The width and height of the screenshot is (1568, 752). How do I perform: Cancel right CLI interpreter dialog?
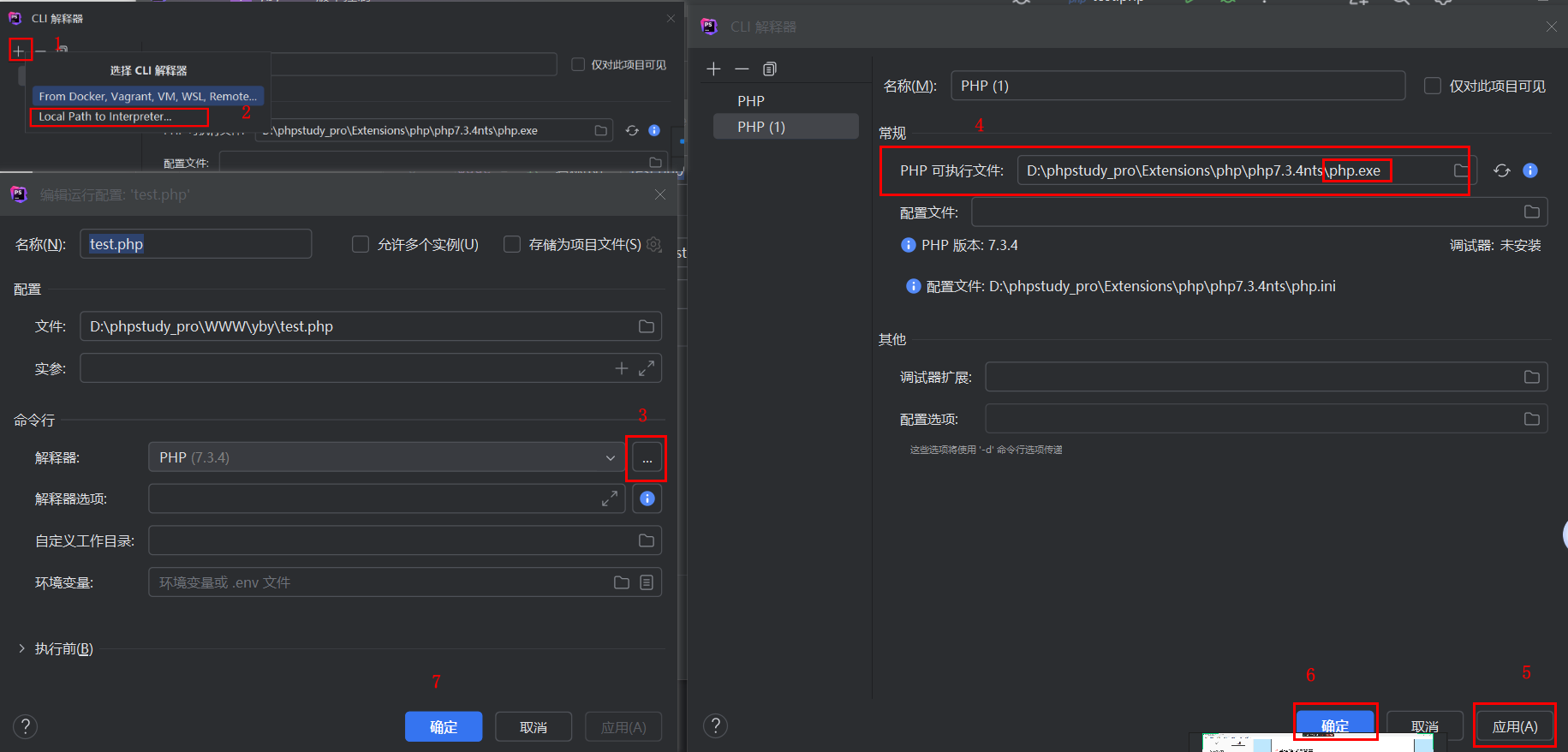click(x=1425, y=725)
